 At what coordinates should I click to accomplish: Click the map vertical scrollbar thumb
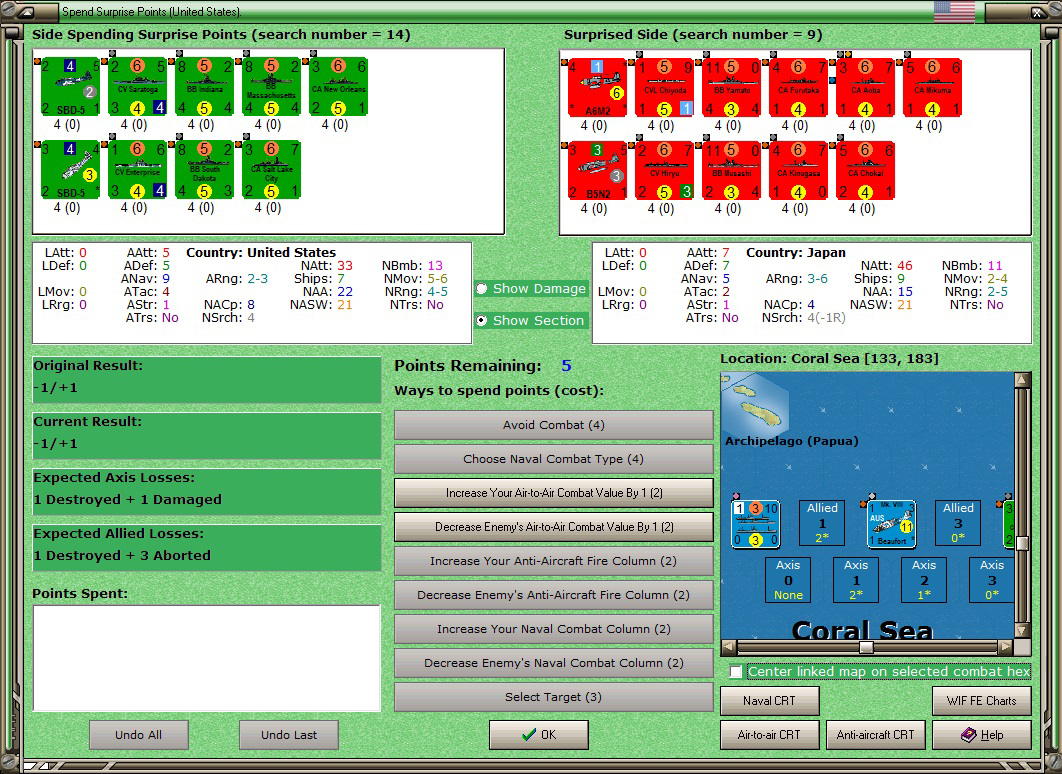click(x=1023, y=543)
